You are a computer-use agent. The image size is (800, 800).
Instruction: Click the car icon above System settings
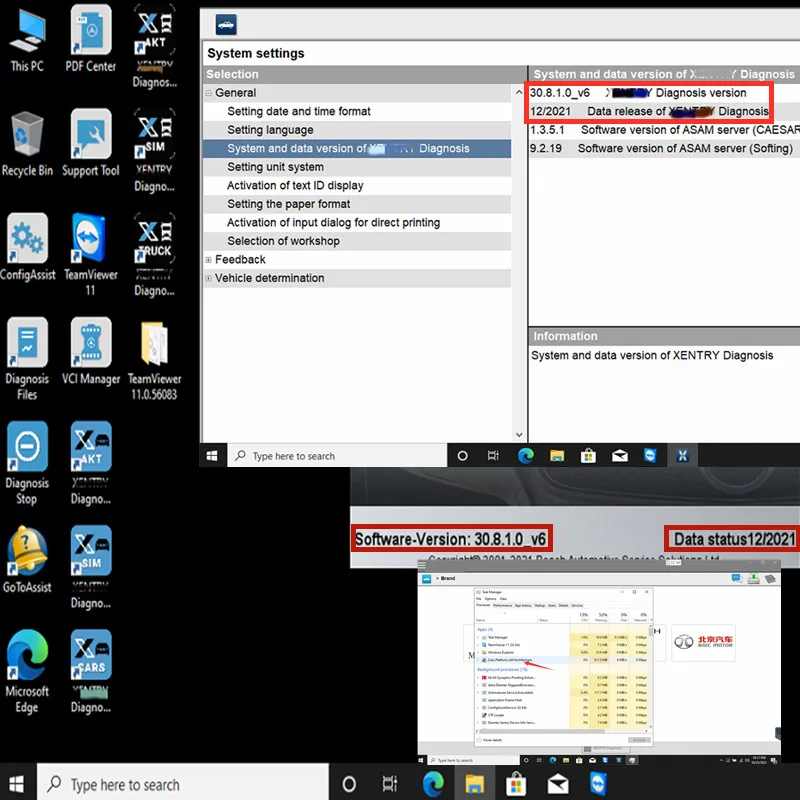[x=226, y=24]
